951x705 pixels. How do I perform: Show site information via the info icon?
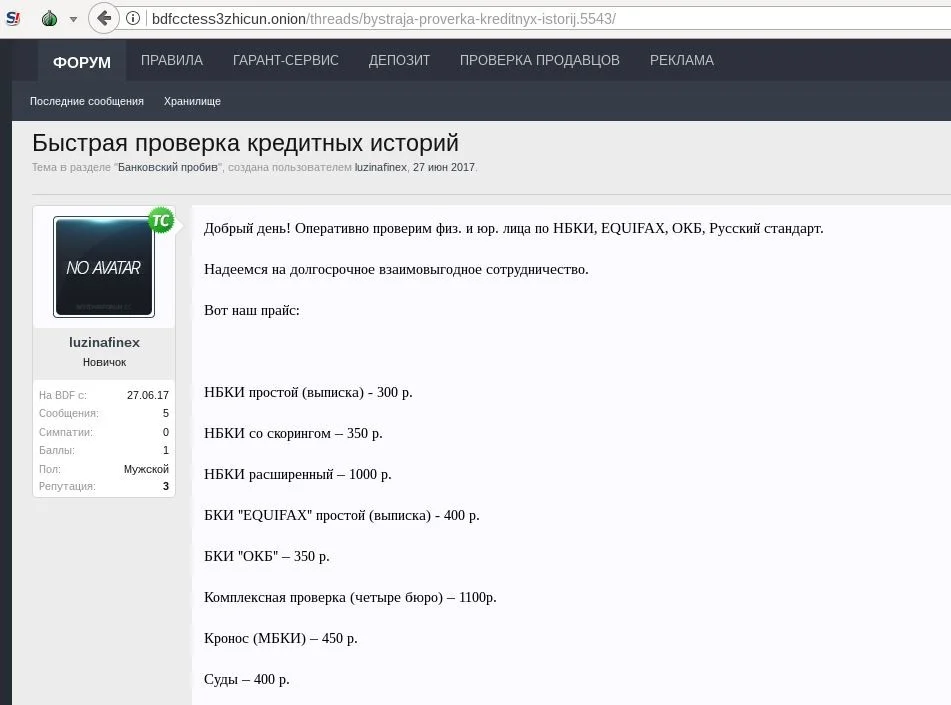pyautogui.click(x=133, y=19)
